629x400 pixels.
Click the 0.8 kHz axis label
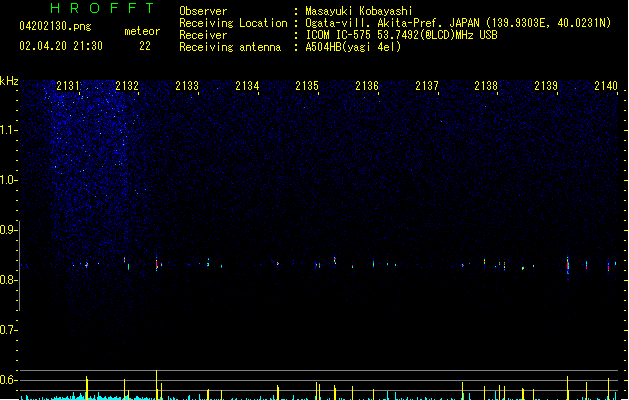click(8, 280)
